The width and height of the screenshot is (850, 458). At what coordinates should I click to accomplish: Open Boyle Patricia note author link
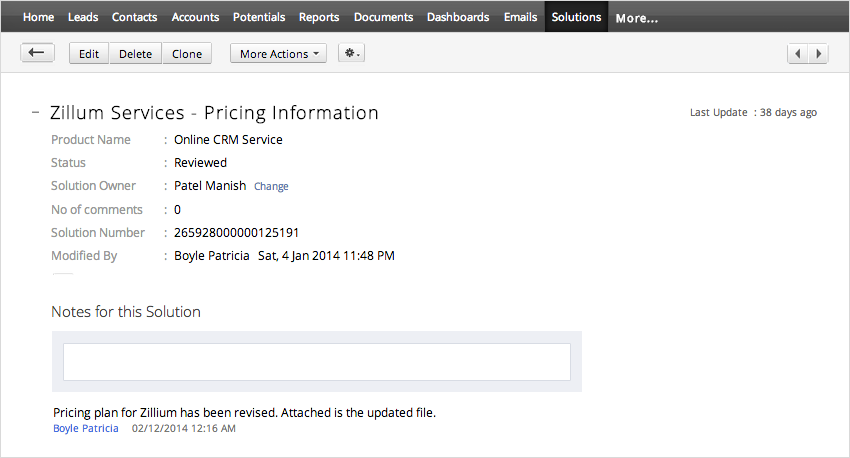coord(86,428)
